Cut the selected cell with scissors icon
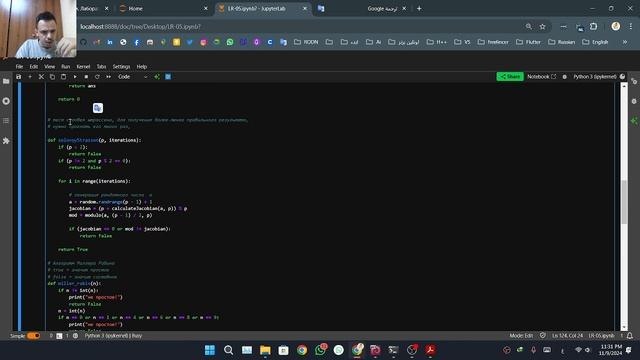 click(41, 77)
